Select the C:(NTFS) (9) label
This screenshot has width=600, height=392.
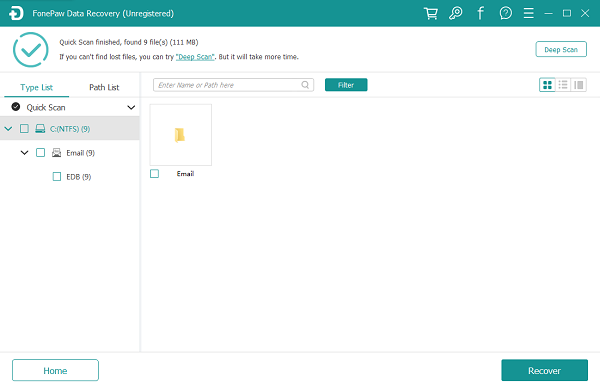pyautogui.click(x=70, y=129)
